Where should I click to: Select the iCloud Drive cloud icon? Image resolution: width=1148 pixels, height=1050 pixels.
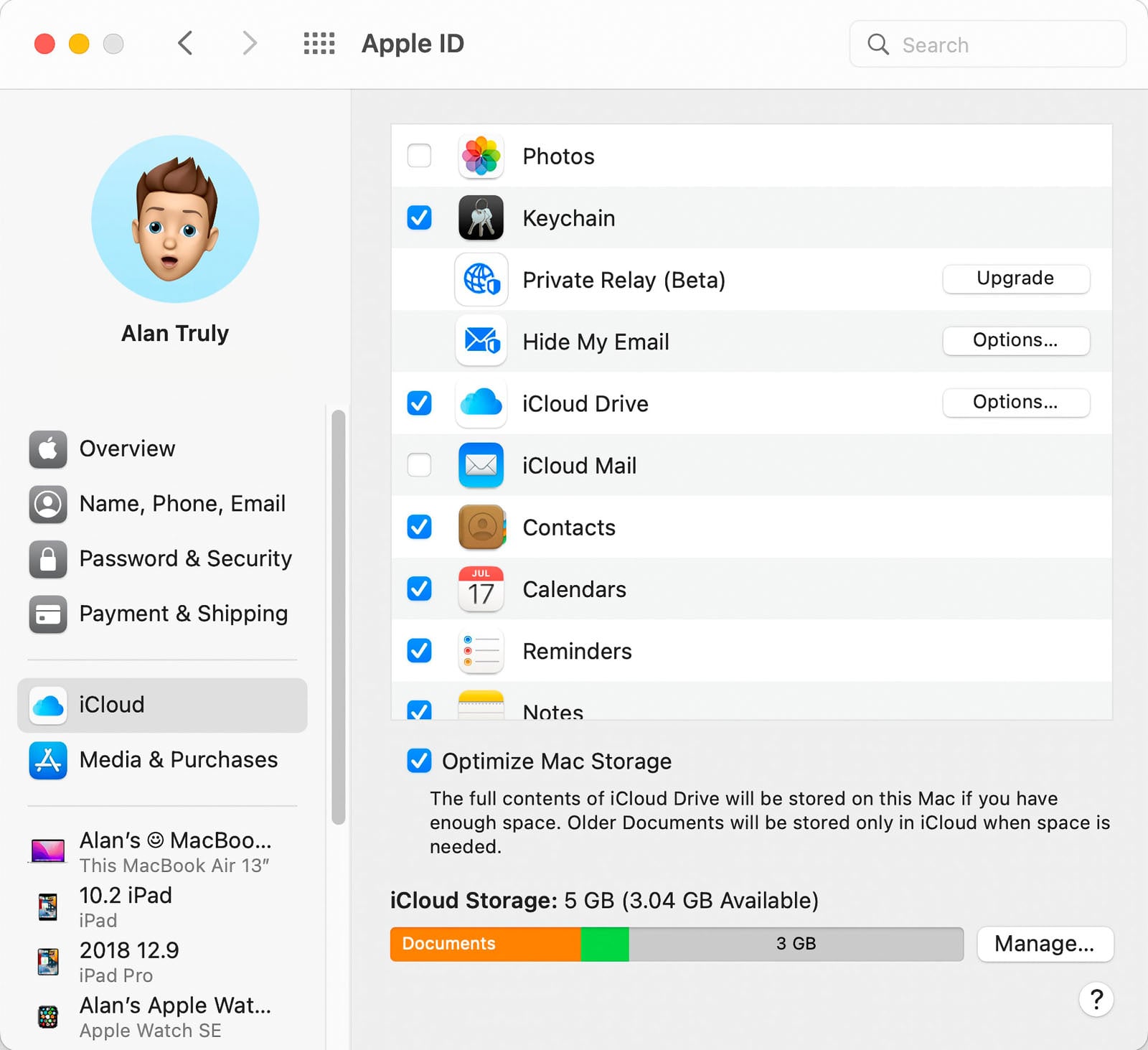coord(481,403)
